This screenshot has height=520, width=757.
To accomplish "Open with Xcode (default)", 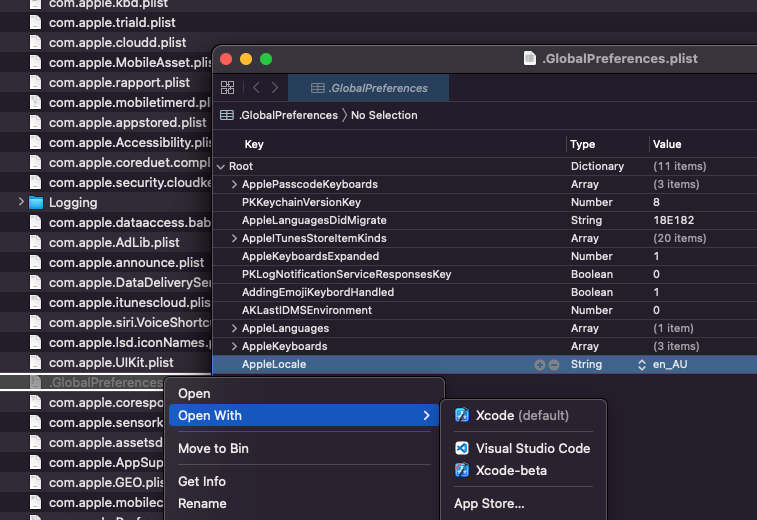I will coord(523,415).
